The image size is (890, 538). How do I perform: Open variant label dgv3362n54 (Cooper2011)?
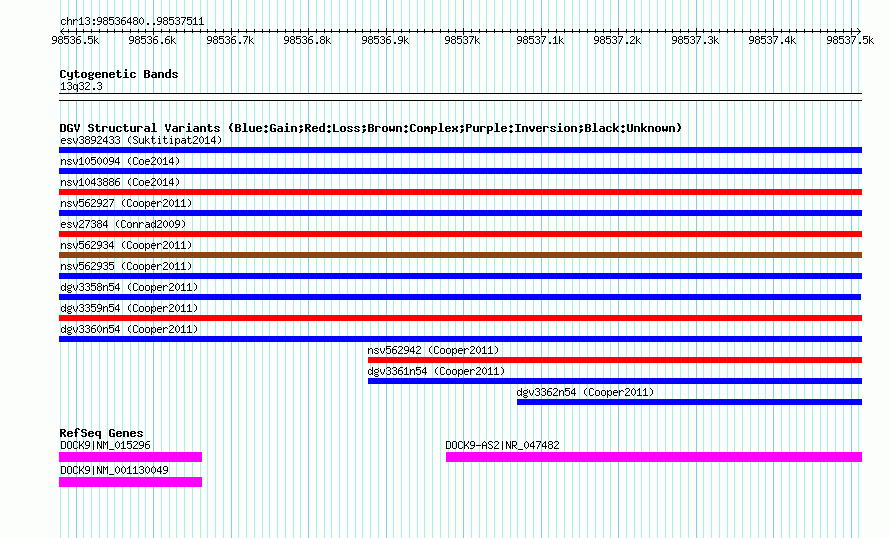click(x=585, y=392)
